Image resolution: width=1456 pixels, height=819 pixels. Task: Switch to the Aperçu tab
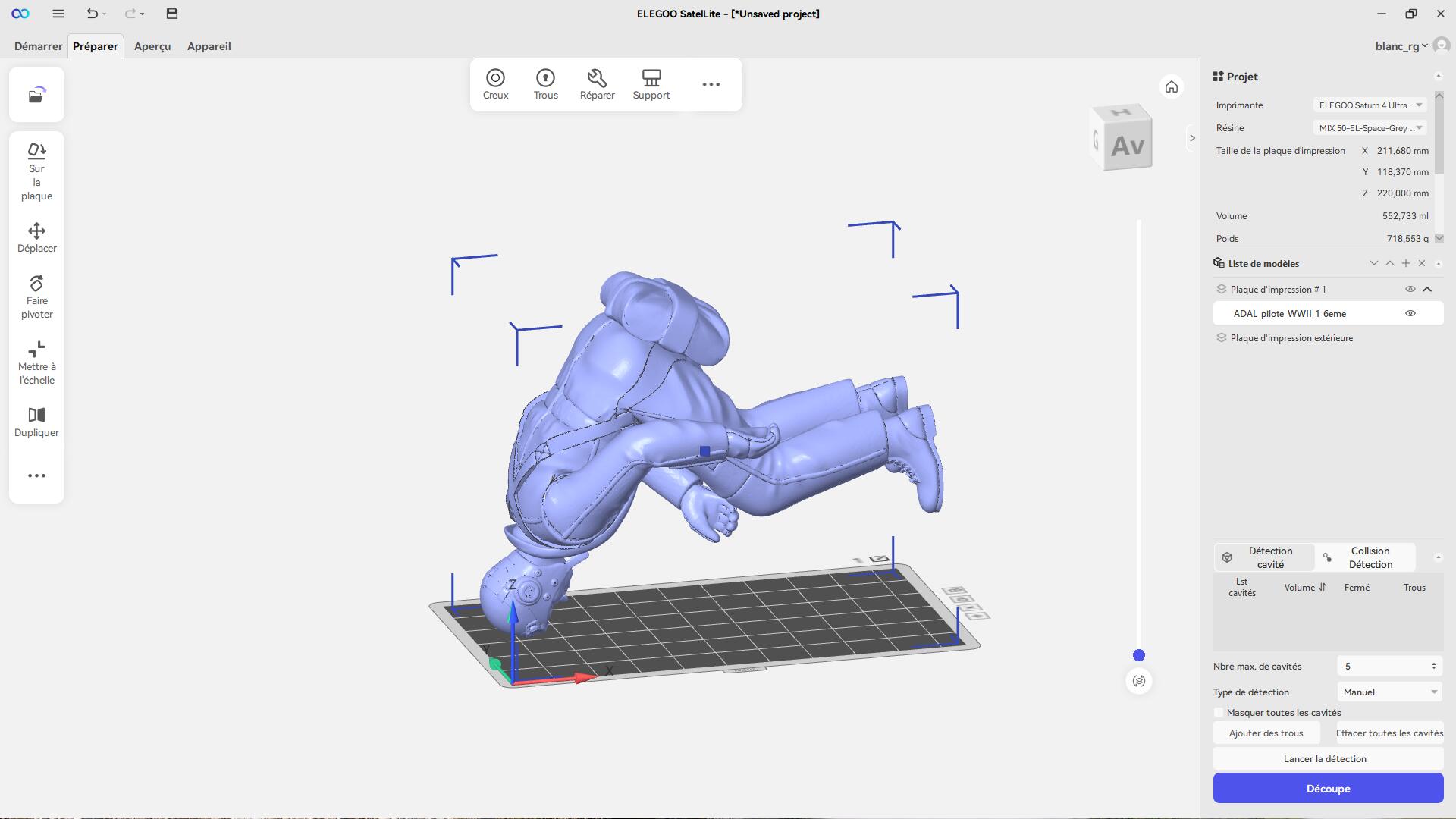point(152,46)
